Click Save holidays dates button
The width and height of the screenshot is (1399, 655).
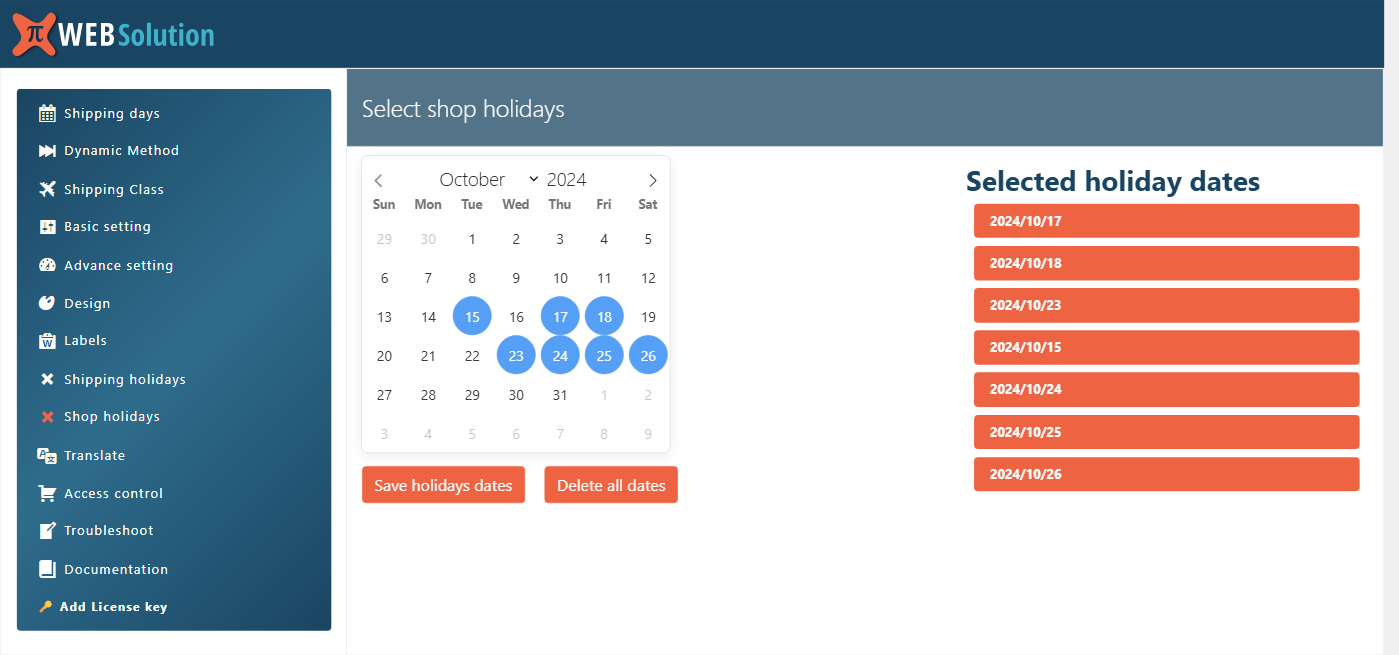tap(443, 484)
